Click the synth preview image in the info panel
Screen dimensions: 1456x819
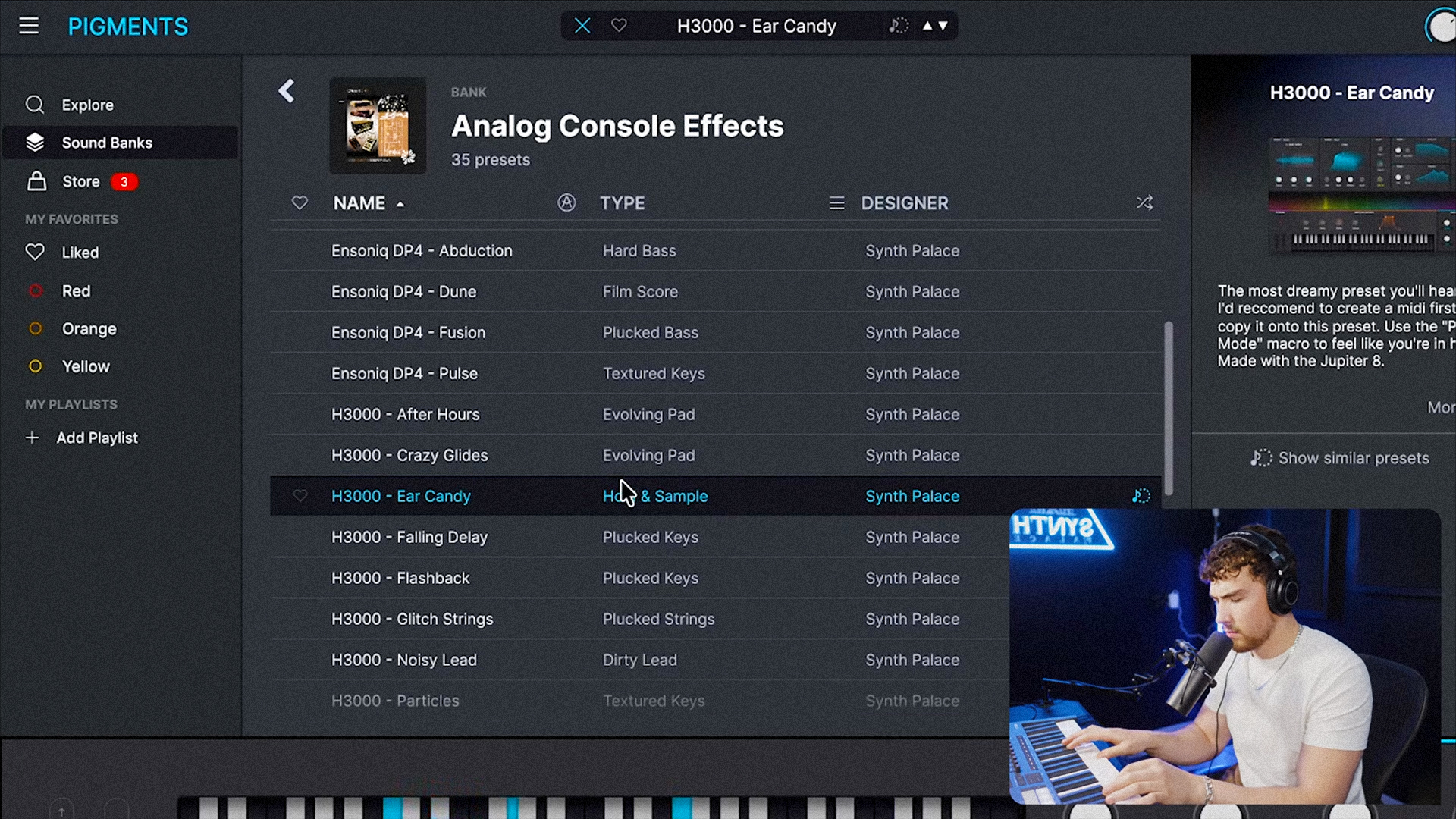coord(1362,194)
